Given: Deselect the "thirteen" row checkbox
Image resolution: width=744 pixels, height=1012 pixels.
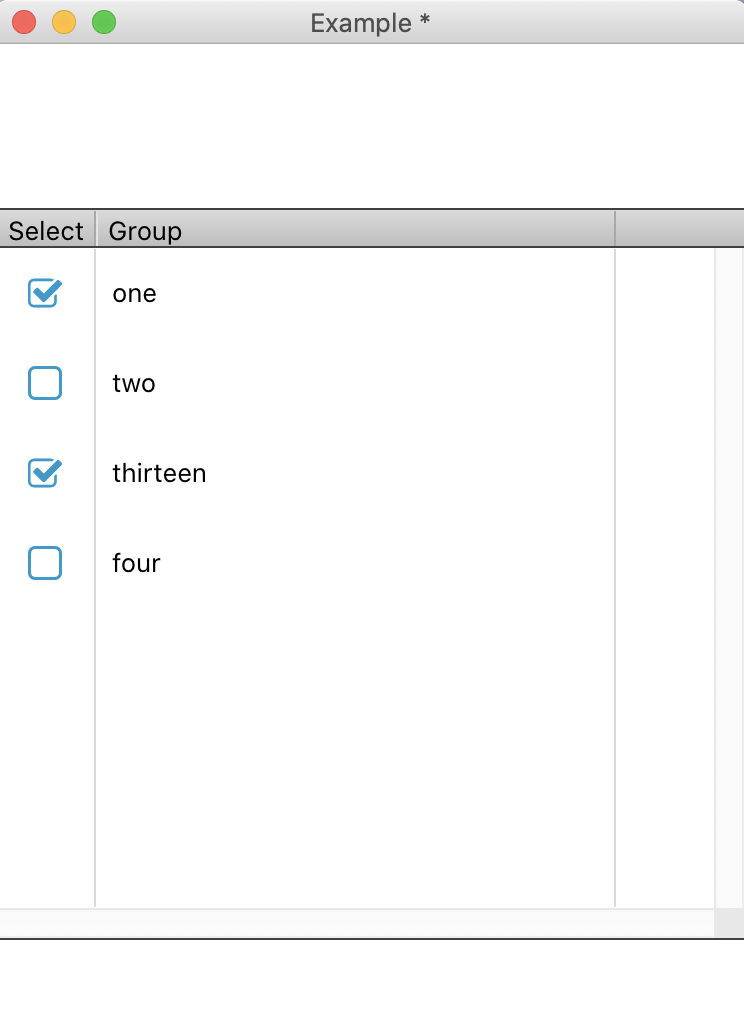Looking at the screenshot, I should [45, 473].
